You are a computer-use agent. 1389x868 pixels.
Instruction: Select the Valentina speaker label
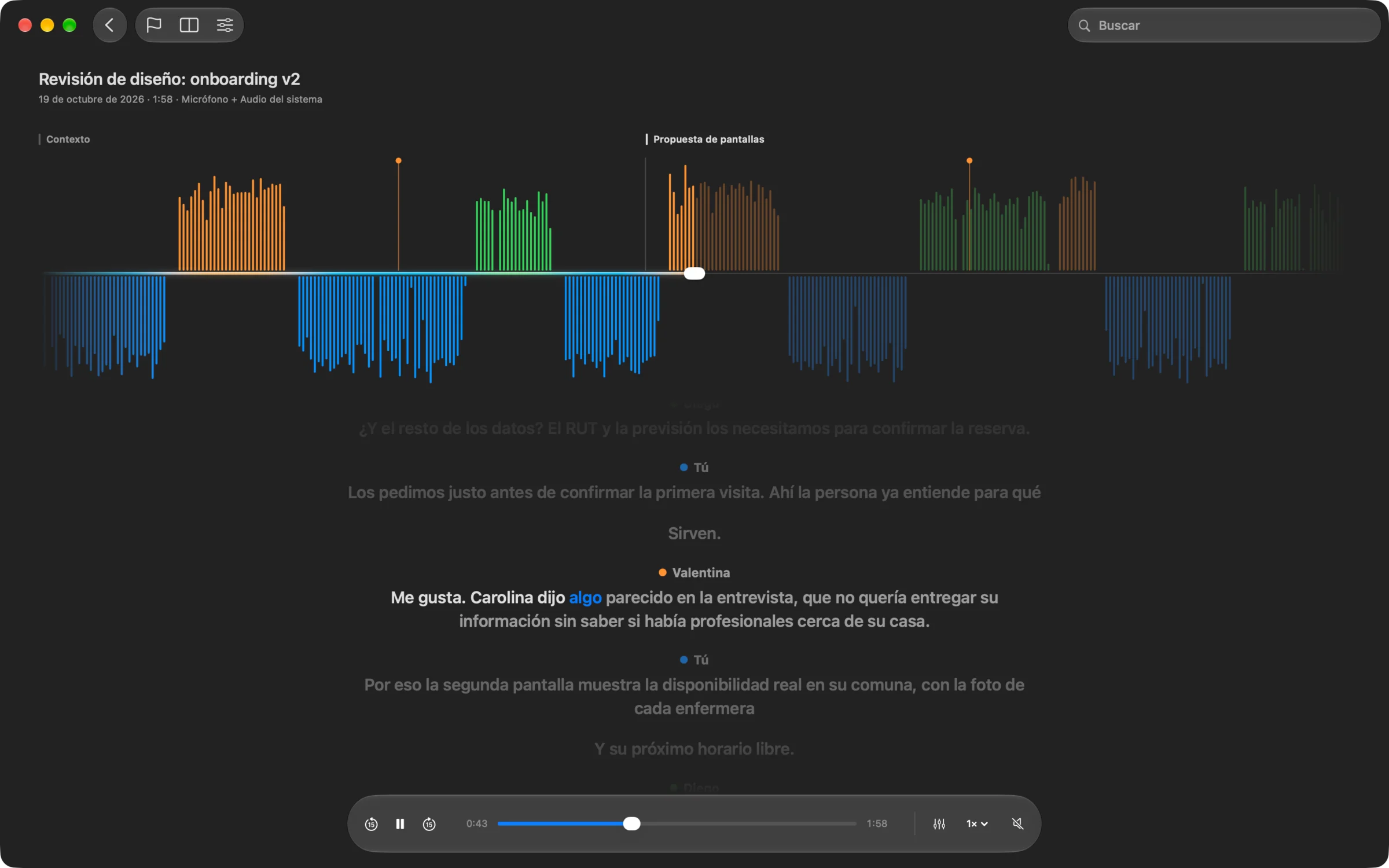point(694,572)
